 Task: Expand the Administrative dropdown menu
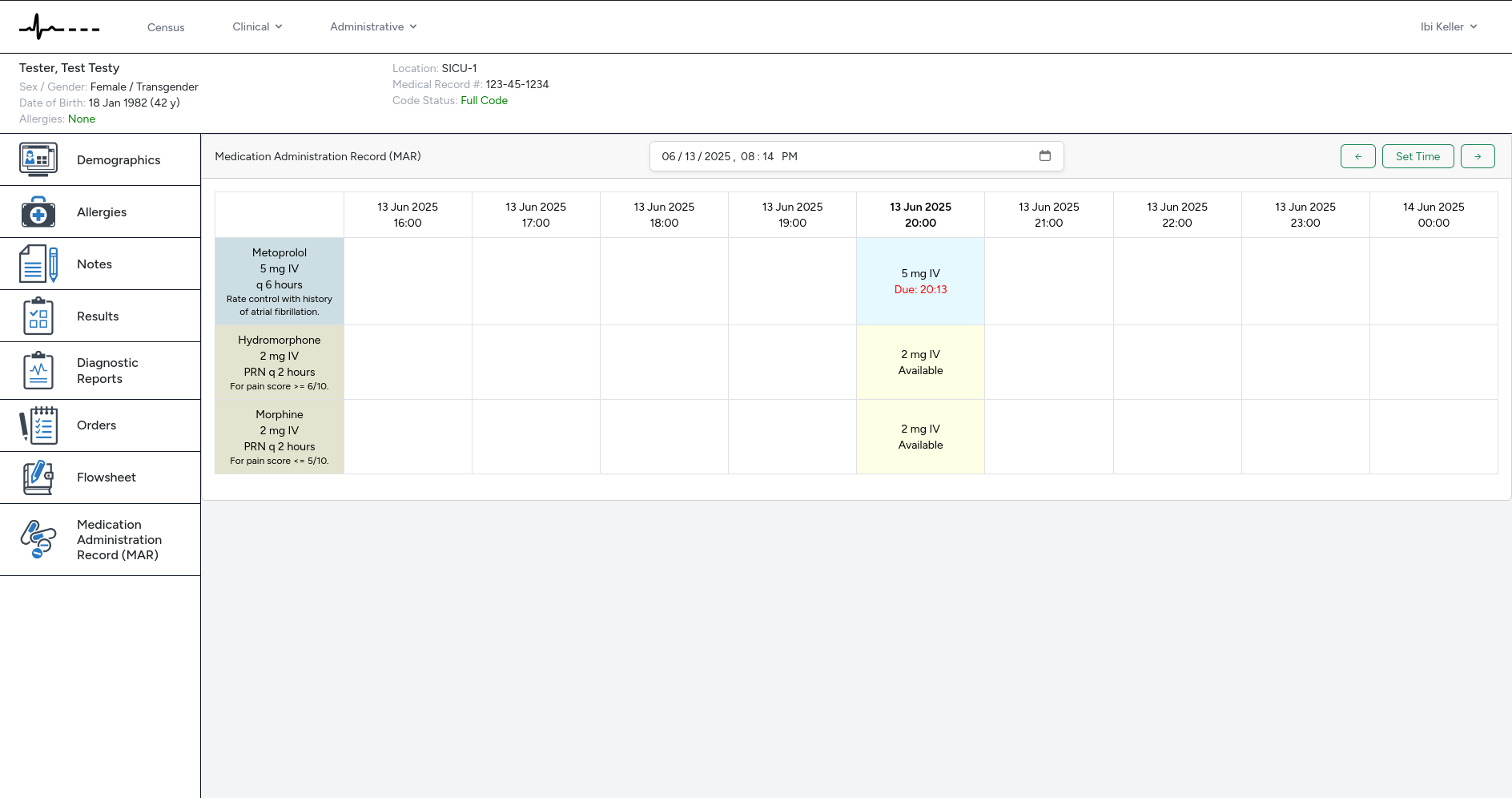[373, 26]
